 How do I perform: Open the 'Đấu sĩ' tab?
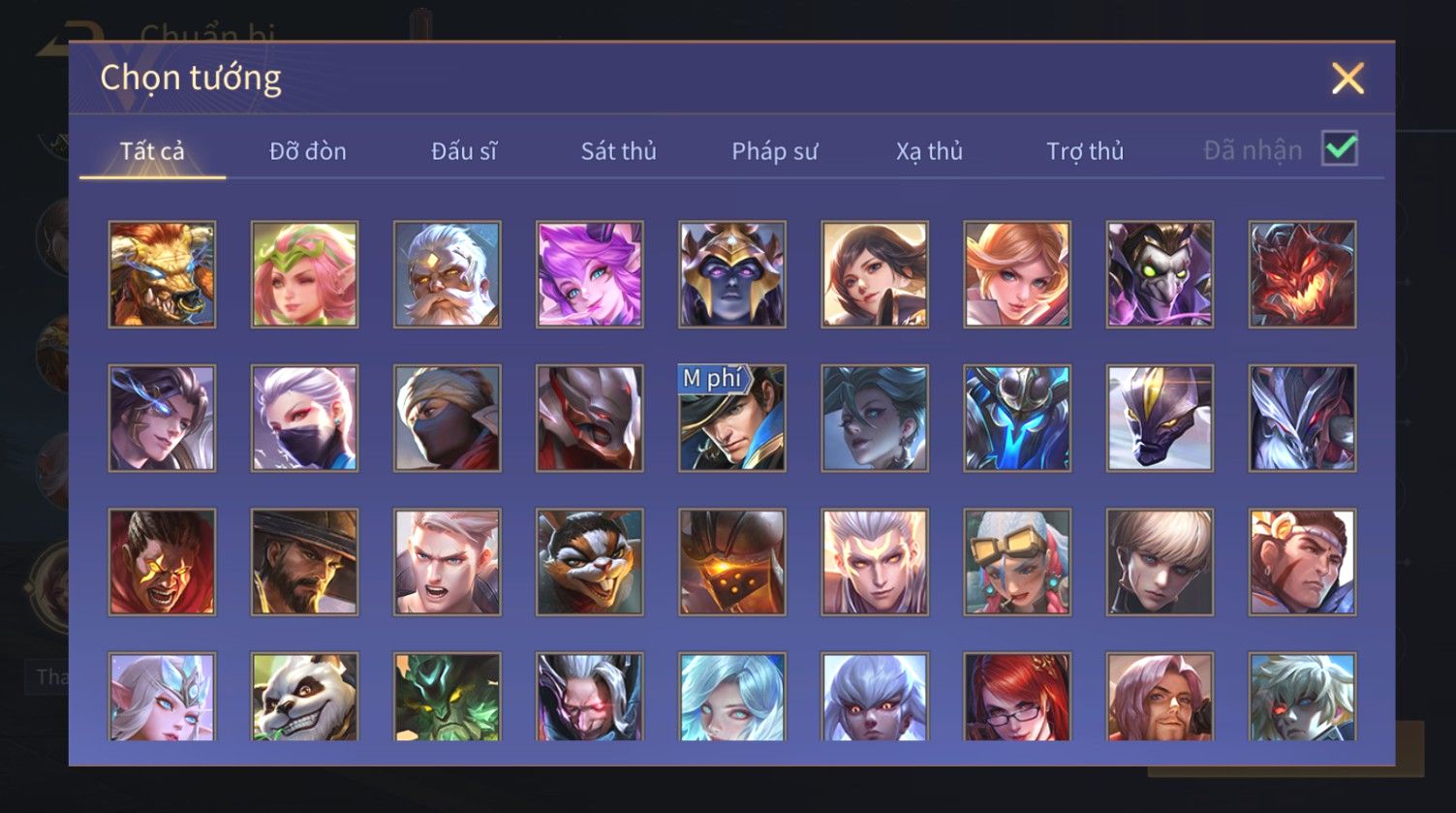tap(464, 151)
